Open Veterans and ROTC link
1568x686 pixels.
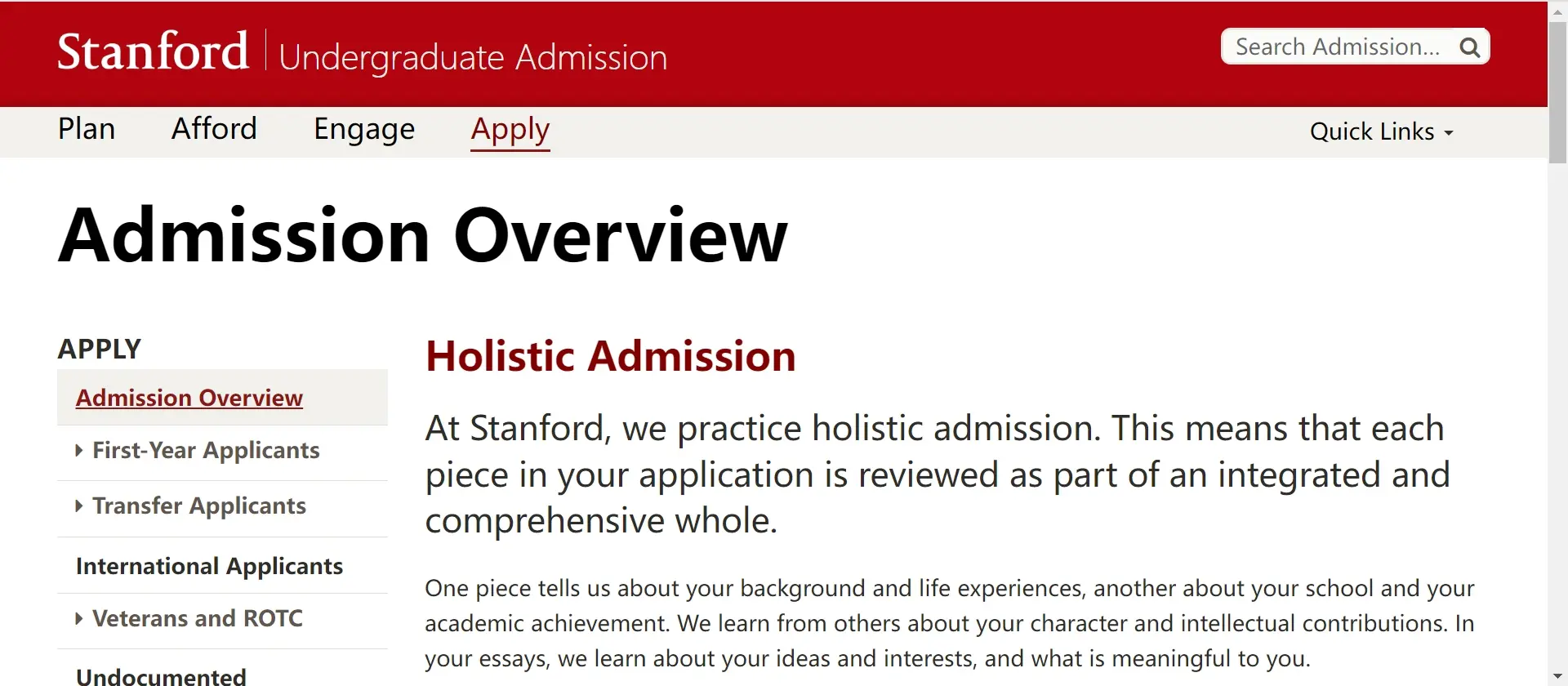coord(198,618)
